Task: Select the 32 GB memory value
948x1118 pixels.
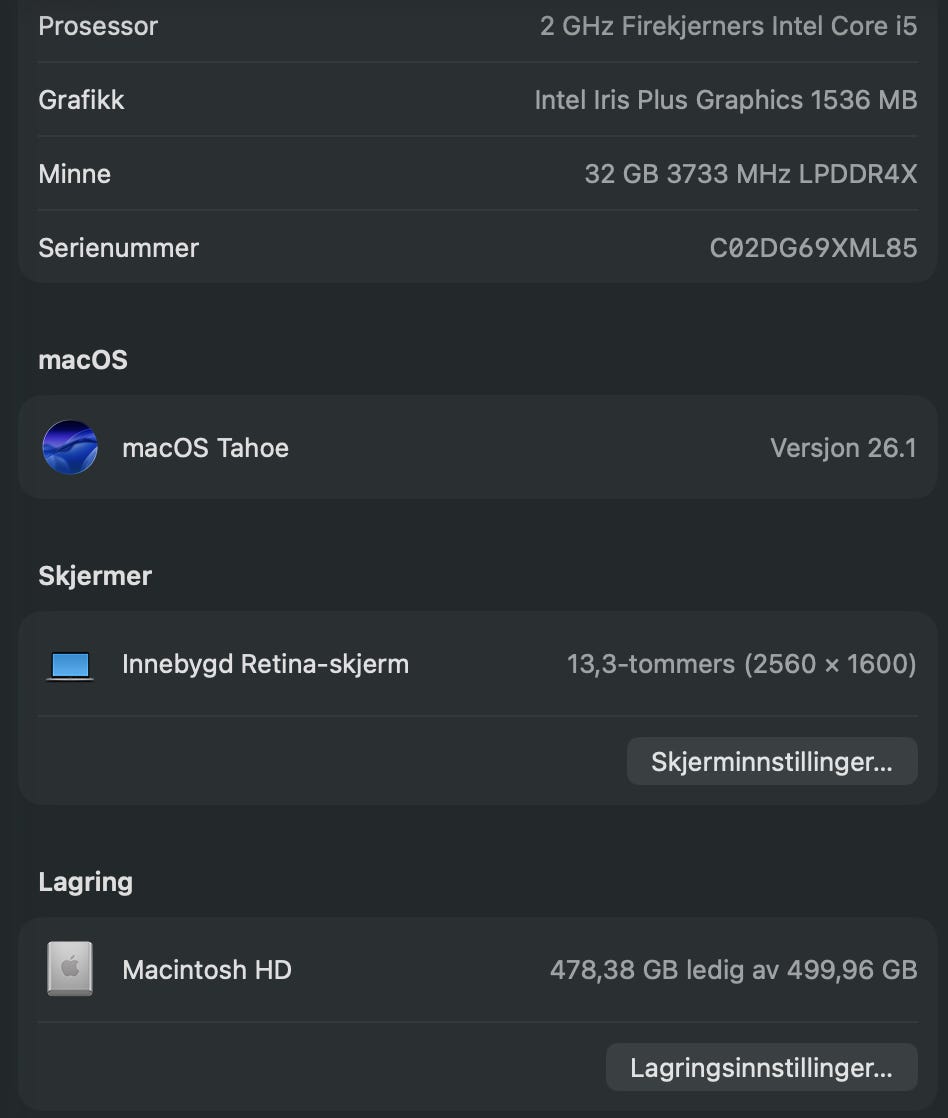Action: (x=750, y=174)
